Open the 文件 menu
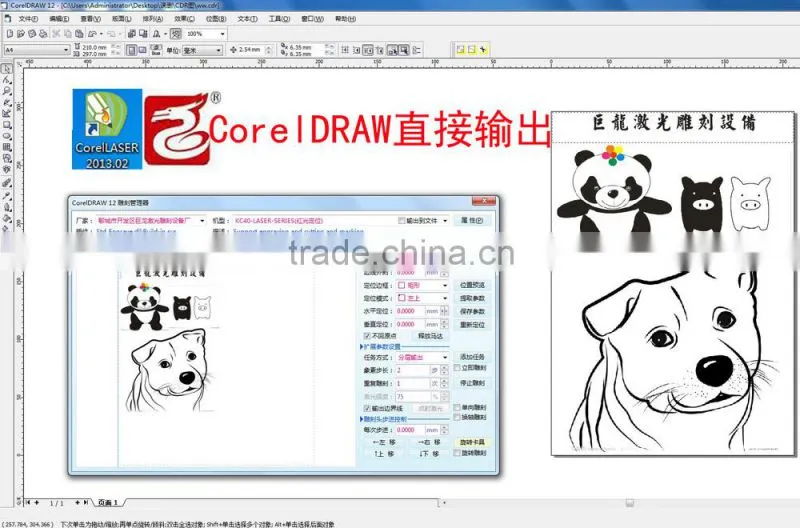The height and width of the screenshot is (528, 800). 28,19
